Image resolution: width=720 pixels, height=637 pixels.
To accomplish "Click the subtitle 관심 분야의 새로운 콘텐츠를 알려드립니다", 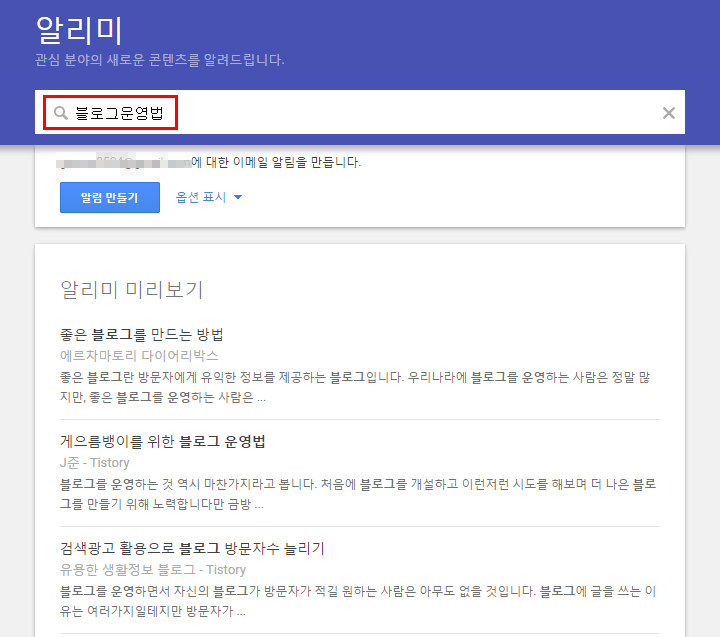I will 160,60.
